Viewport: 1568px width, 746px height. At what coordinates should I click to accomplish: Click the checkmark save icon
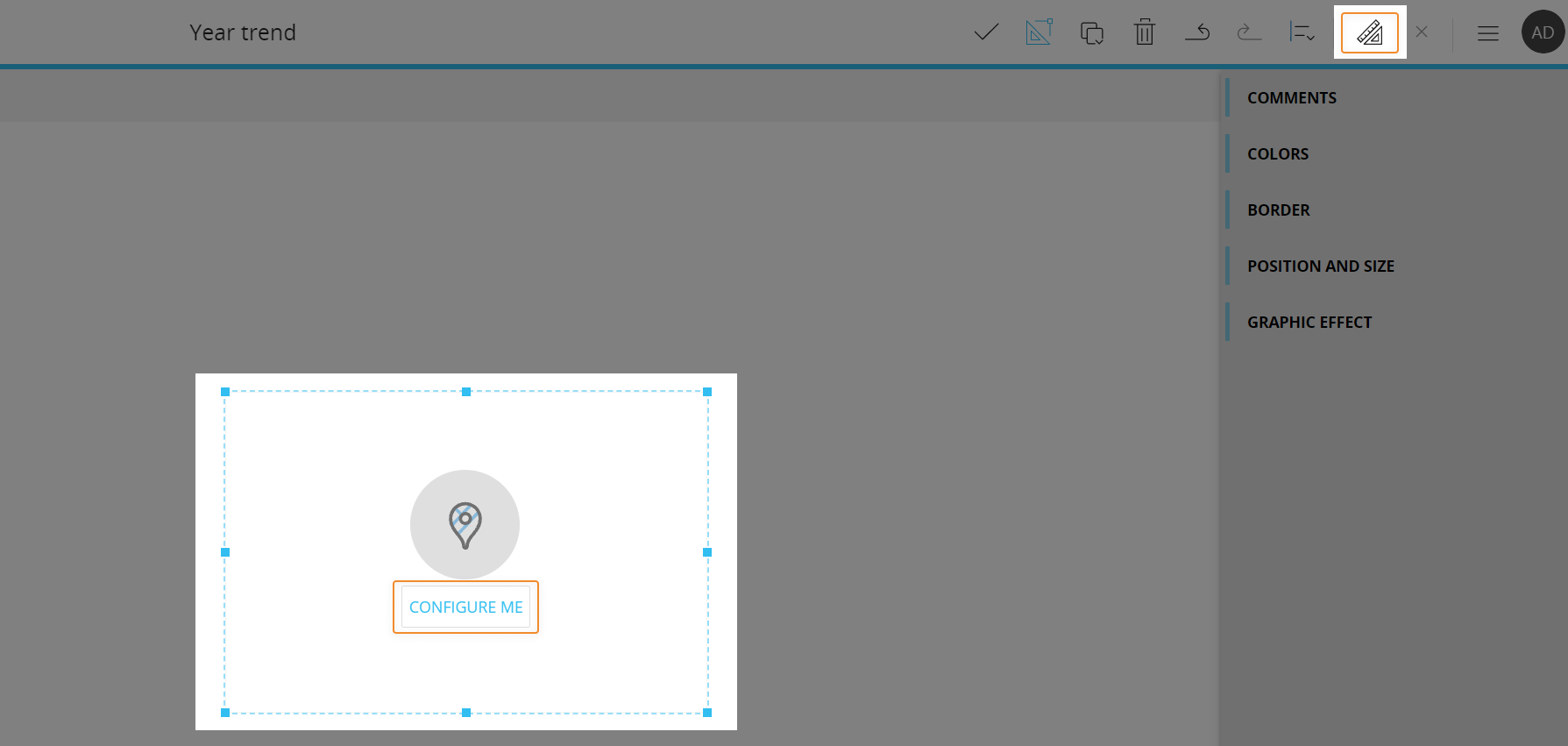pos(986,33)
